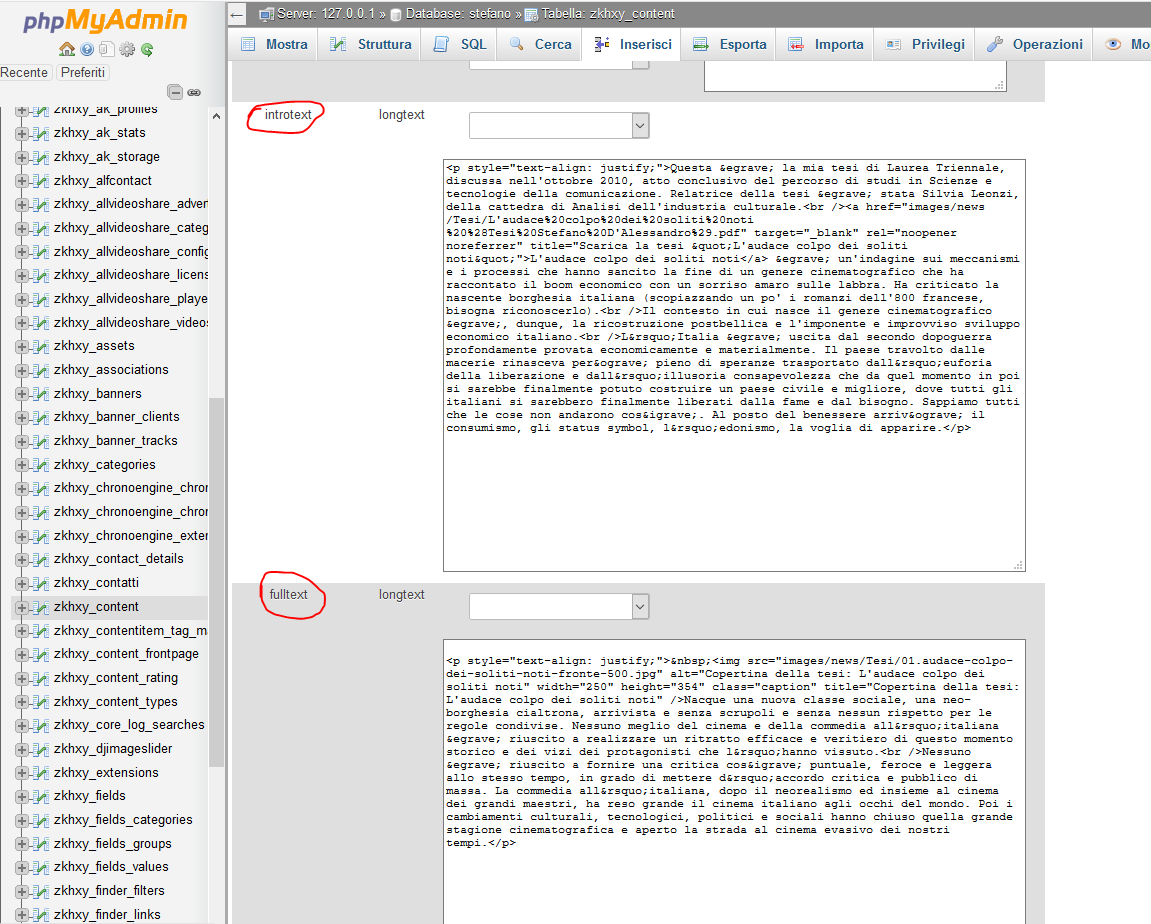Screen dimensions: 1151x924
Task: Click the table icon beside zkhxy_finder_links
Action: tap(41, 914)
